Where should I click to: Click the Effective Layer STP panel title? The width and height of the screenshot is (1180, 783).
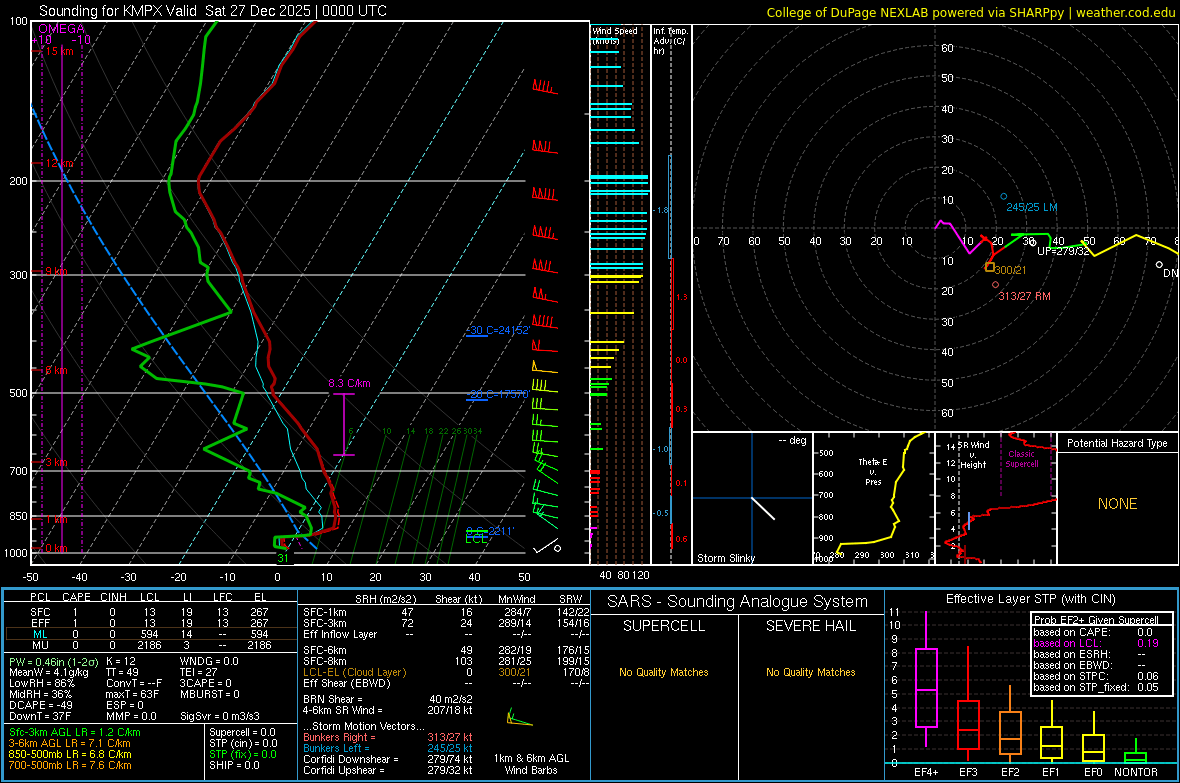tap(1031, 599)
